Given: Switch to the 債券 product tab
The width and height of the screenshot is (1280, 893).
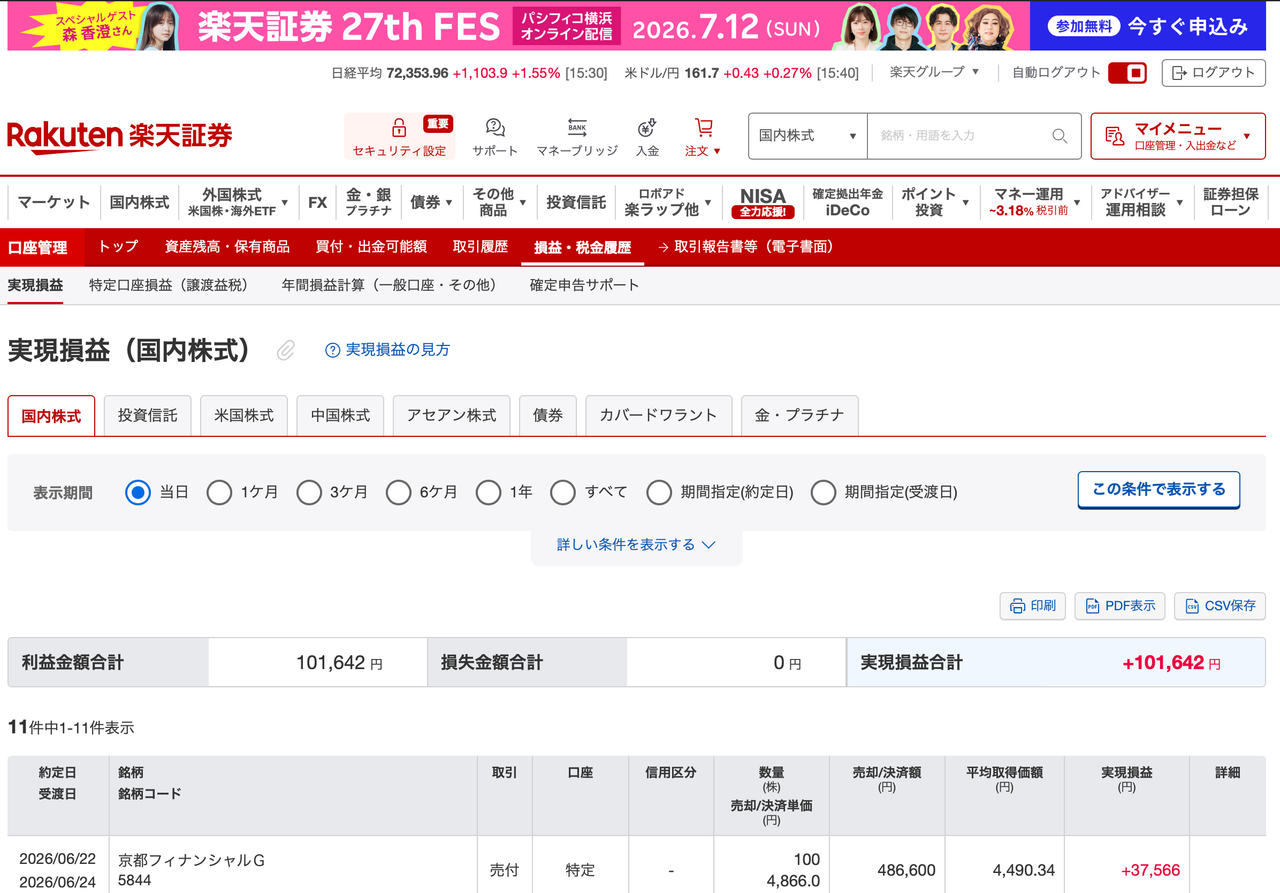Looking at the screenshot, I should point(548,415).
